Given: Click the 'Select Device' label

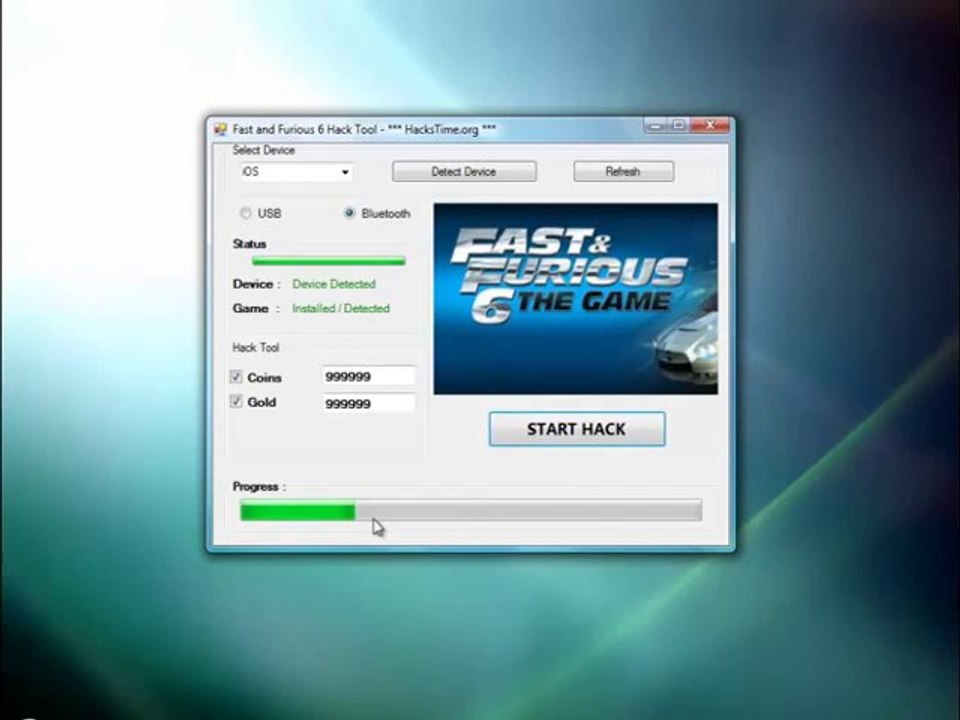Looking at the screenshot, I should coord(264,150).
